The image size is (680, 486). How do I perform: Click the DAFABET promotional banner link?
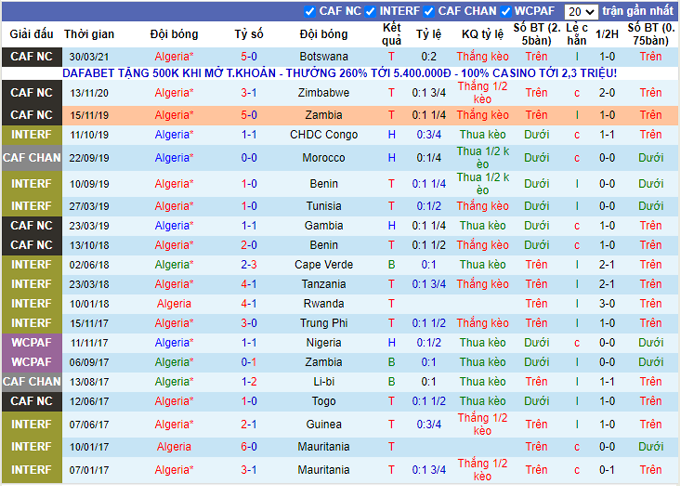(x=339, y=74)
